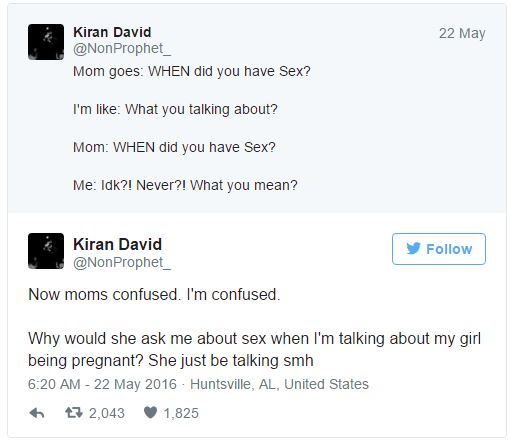Open the Huntsville, AL, United States location
This screenshot has height=444, width=512.
point(279,384)
